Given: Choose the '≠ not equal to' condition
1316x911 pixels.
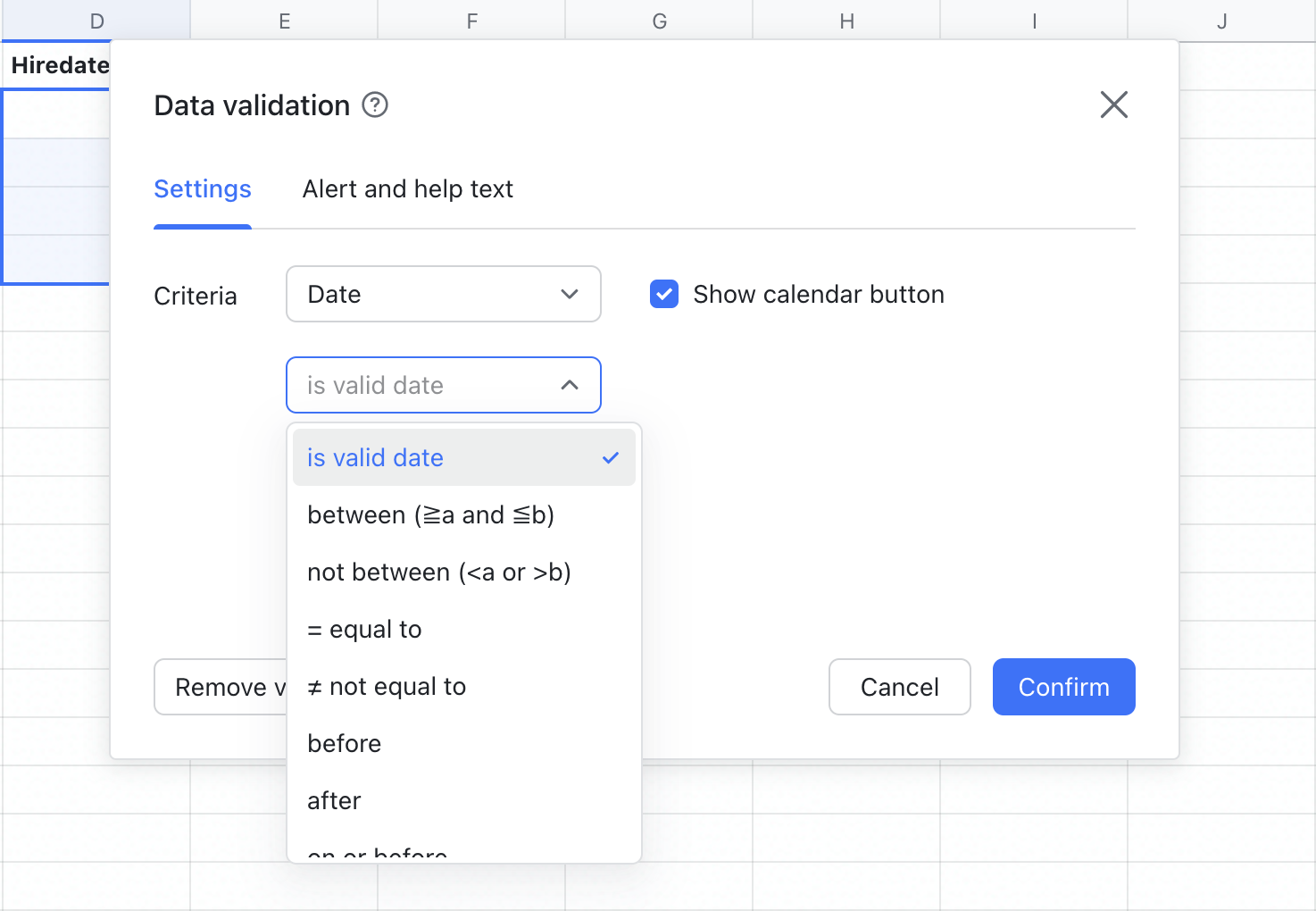Looking at the screenshot, I should click(x=386, y=686).
